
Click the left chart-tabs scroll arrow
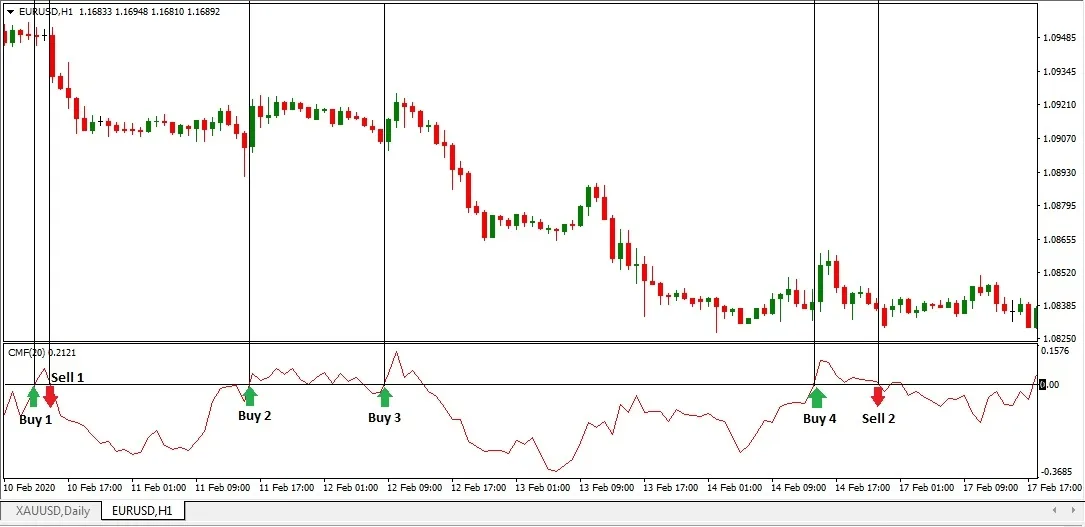[x=1054, y=511]
